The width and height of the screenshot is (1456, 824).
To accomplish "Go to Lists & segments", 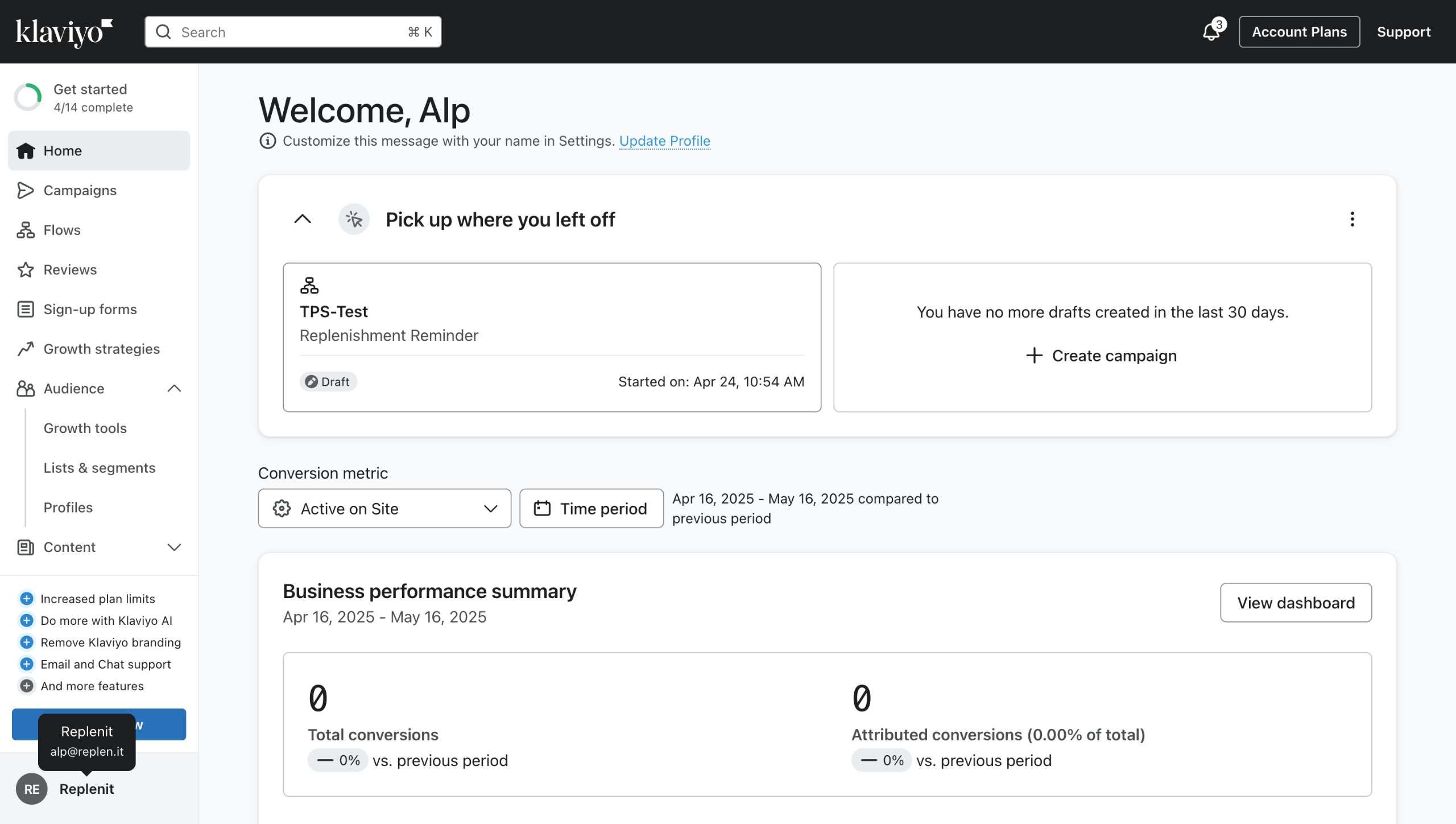I will click(x=100, y=468).
